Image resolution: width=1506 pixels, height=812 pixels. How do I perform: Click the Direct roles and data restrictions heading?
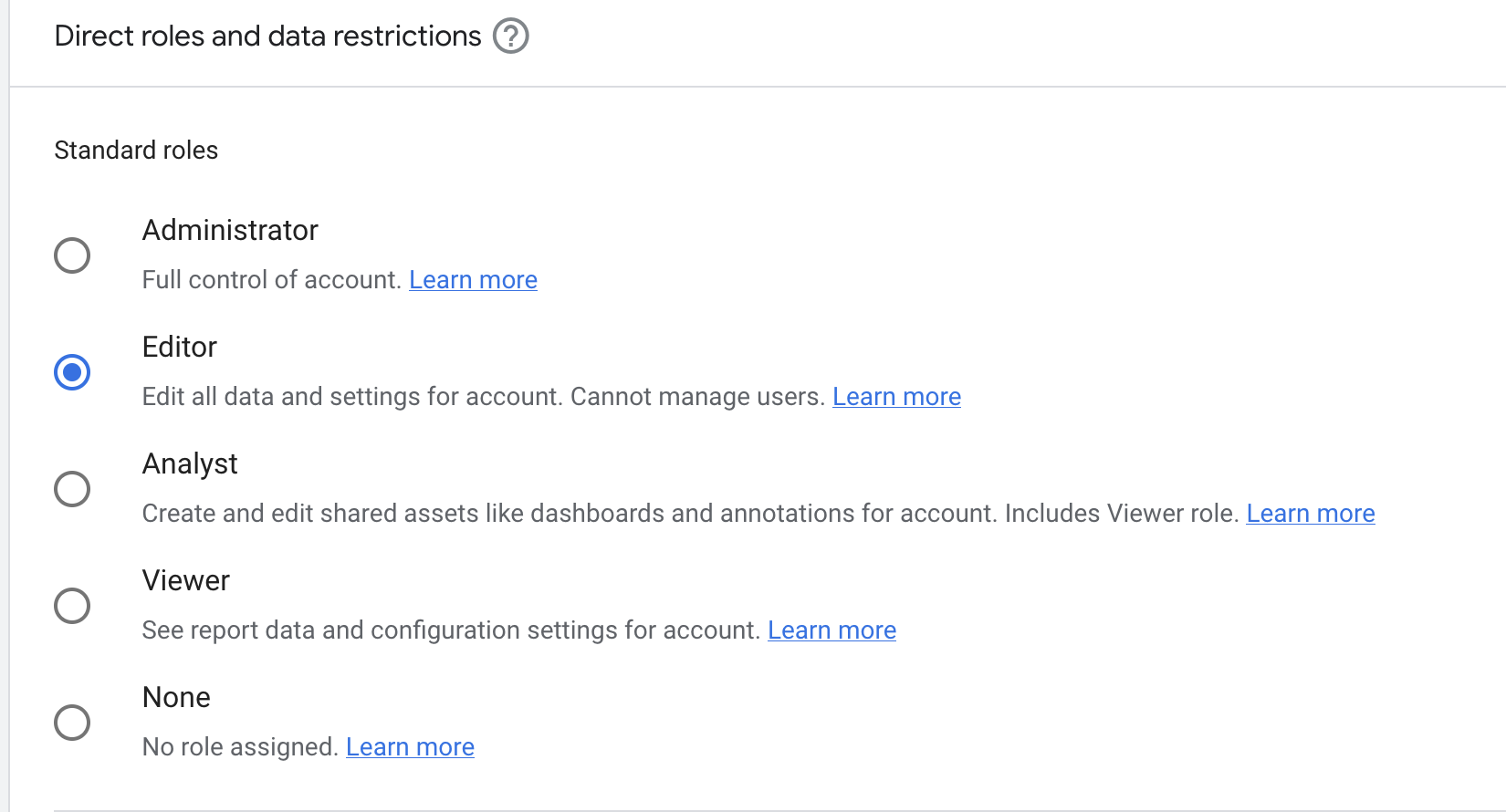[x=267, y=36]
